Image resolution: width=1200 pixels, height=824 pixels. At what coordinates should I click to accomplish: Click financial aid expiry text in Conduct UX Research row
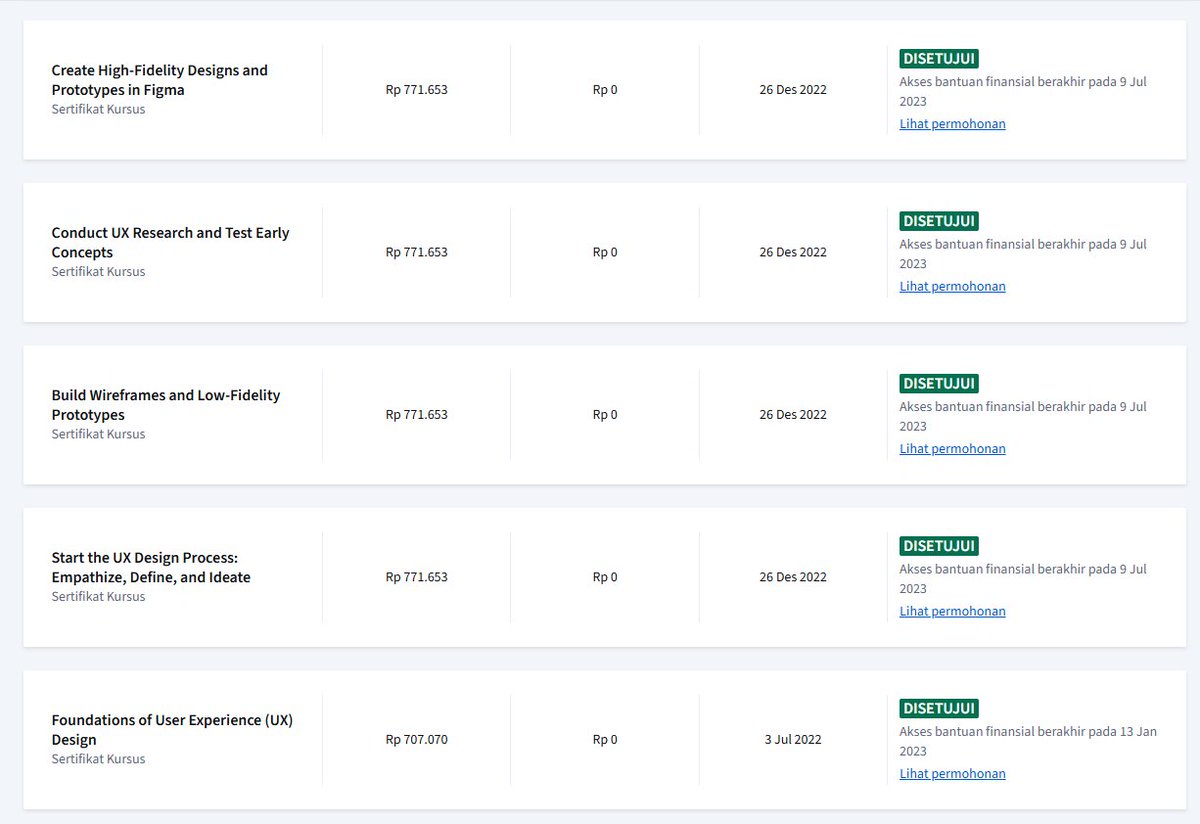coord(1023,254)
